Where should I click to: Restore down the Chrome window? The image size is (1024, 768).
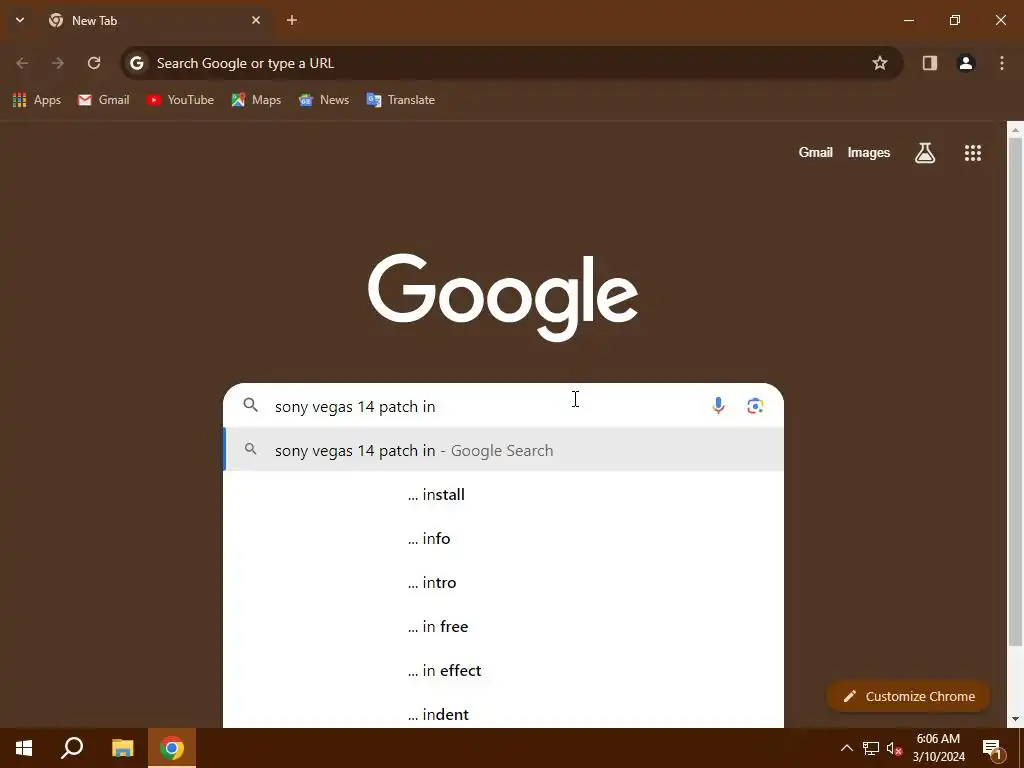pos(955,20)
